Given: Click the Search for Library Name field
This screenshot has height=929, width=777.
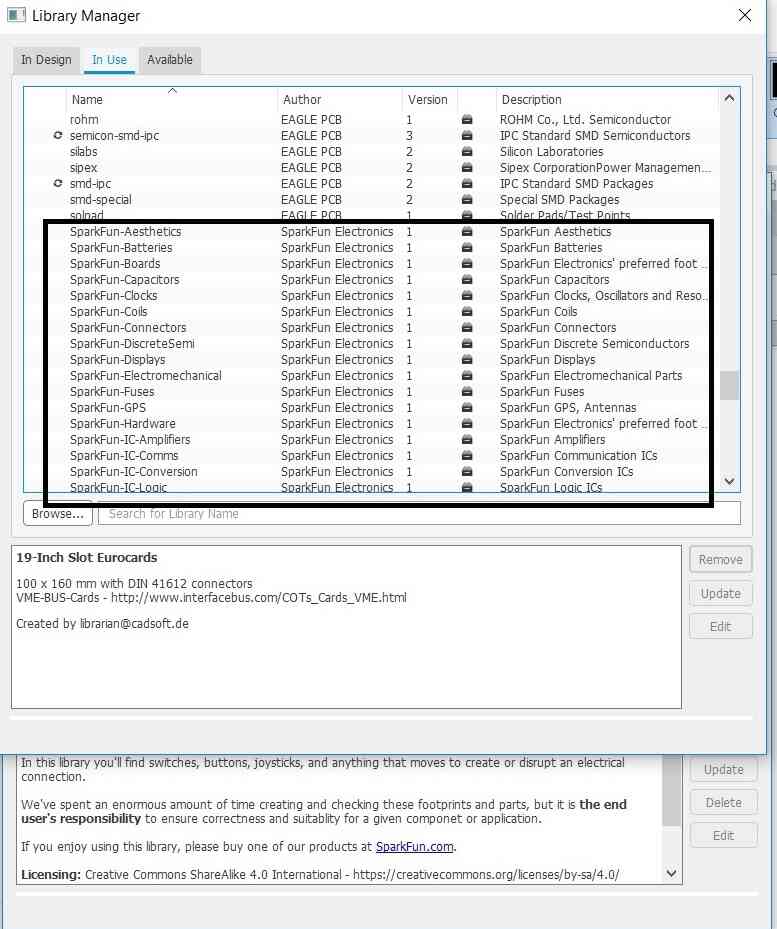Looking at the screenshot, I should pos(419,514).
